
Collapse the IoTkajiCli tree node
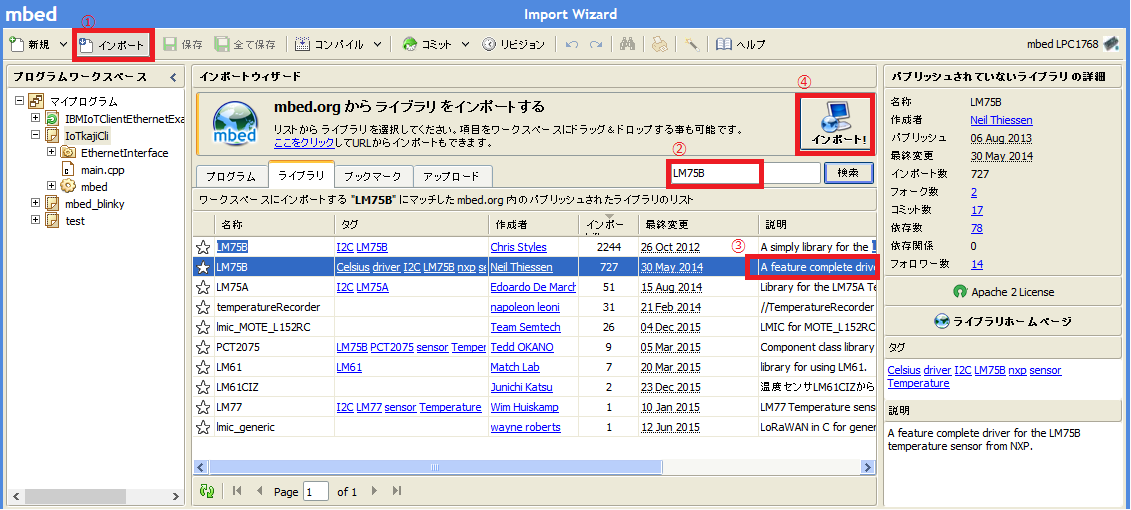click(35, 135)
